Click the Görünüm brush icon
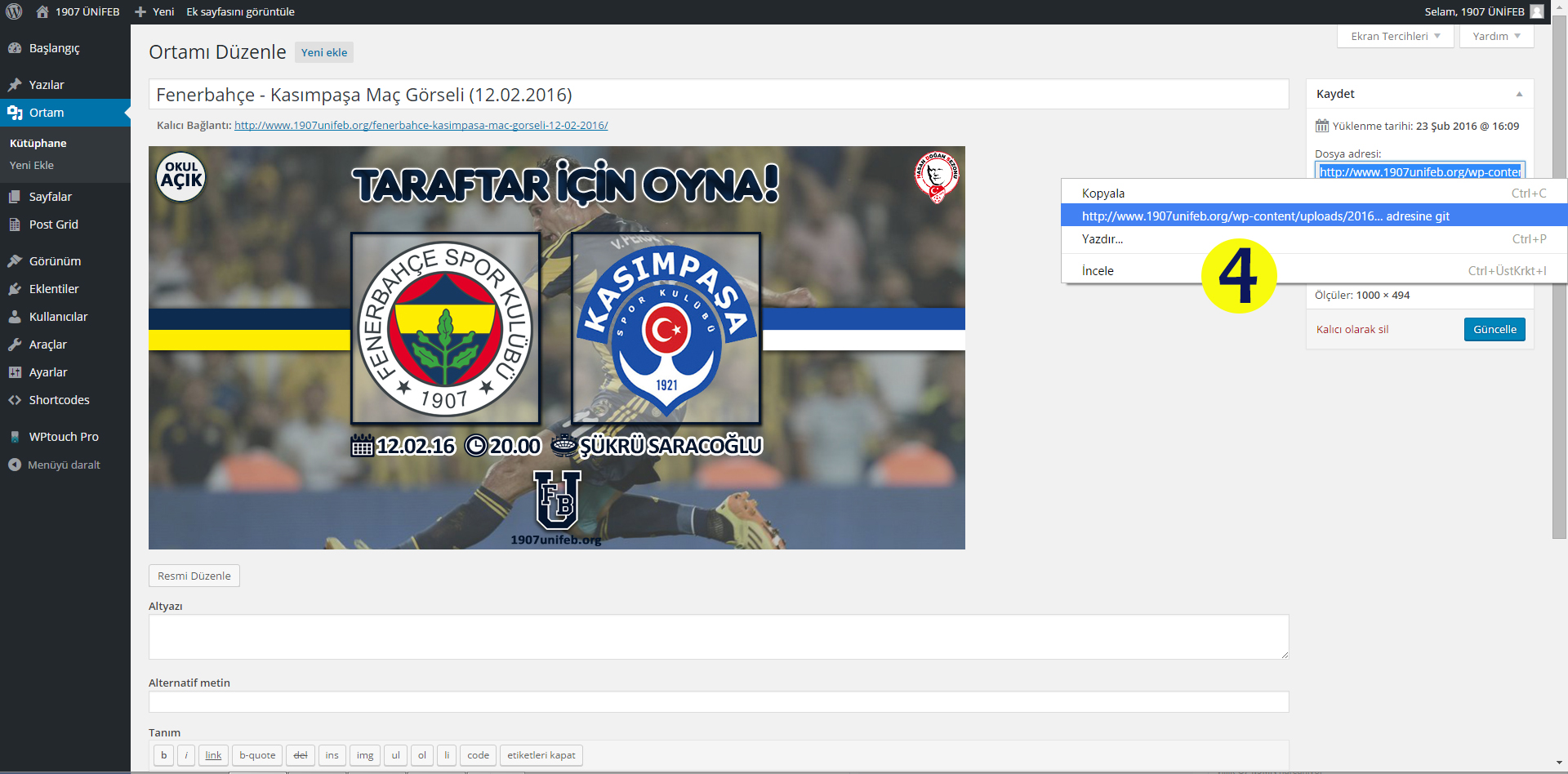The width and height of the screenshot is (1568, 774). 15,261
